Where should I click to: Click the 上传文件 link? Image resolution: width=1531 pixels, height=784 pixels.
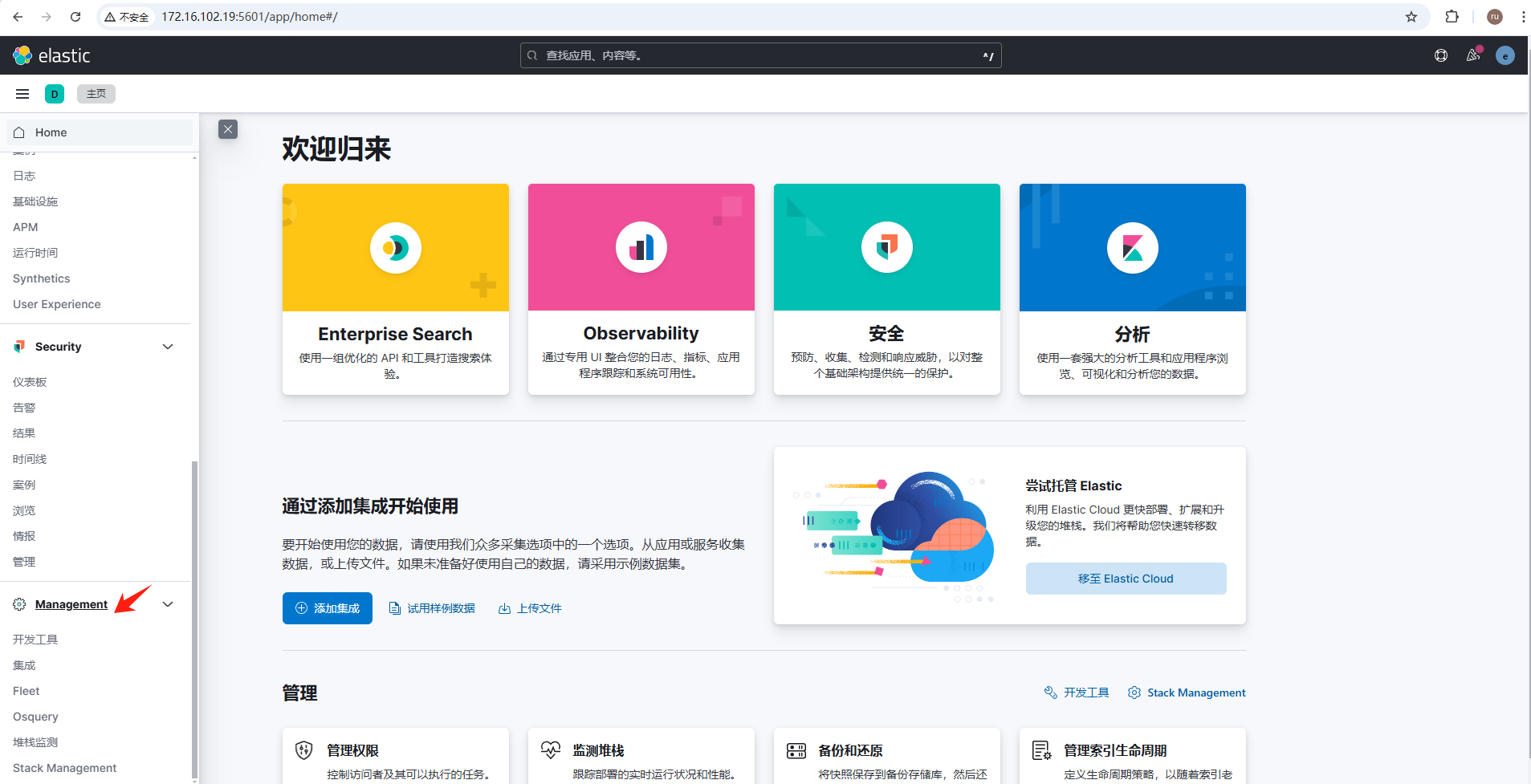pyautogui.click(x=530, y=608)
